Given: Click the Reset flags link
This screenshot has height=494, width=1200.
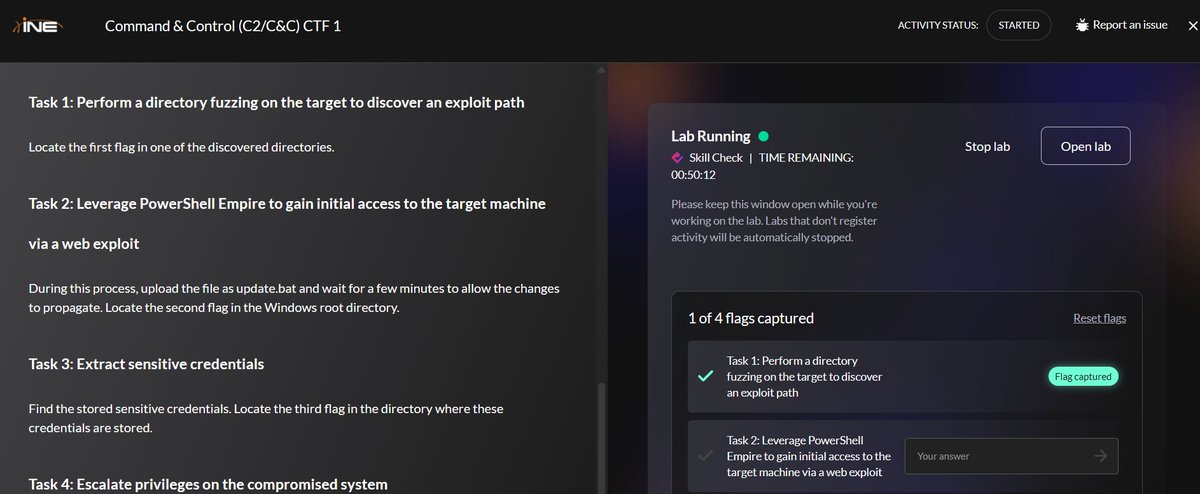Looking at the screenshot, I should click(x=1099, y=318).
